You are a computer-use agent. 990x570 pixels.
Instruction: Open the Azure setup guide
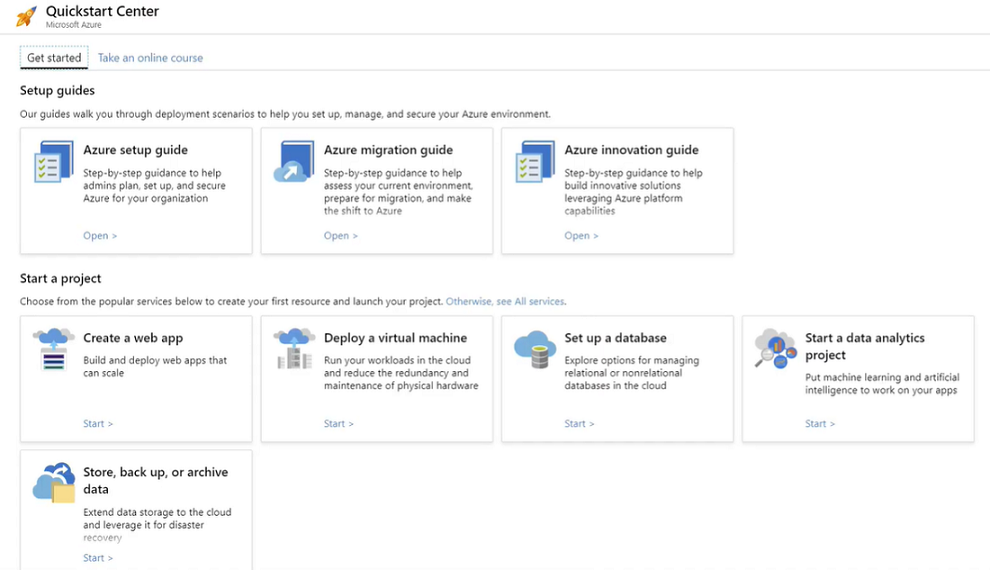[100, 235]
